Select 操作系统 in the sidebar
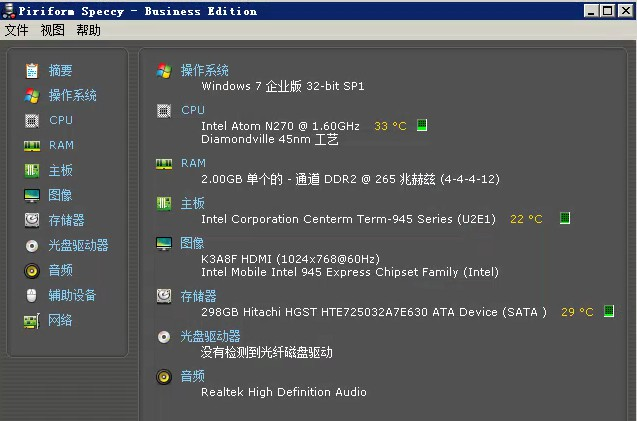Image resolution: width=637 pixels, height=421 pixels. click(72, 95)
